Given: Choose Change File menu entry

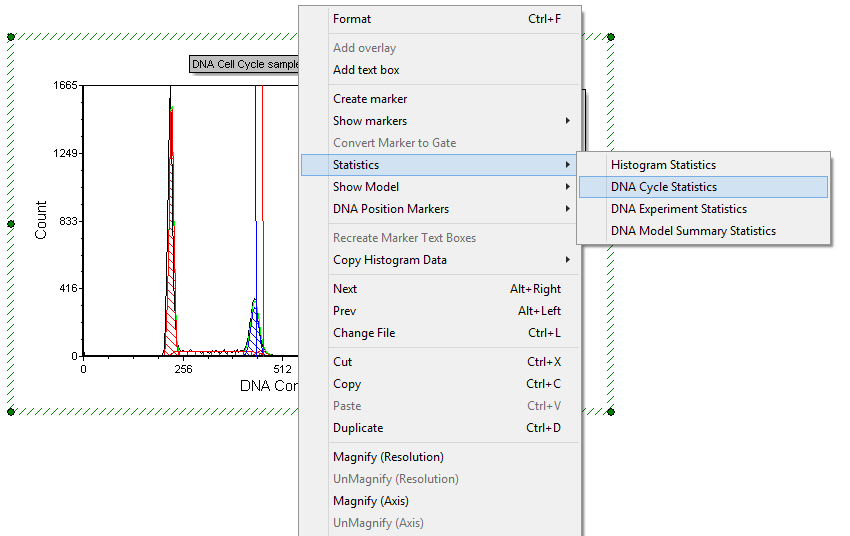Looking at the screenshot, I should coord(364,333).
